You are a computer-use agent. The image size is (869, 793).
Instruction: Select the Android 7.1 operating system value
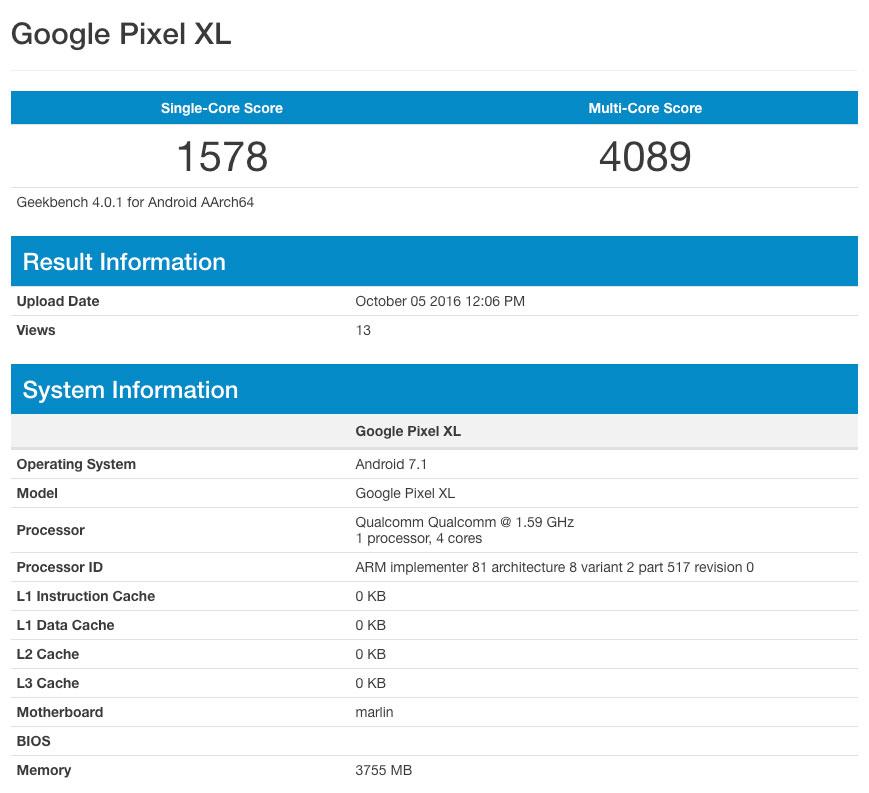coord(392,464)
